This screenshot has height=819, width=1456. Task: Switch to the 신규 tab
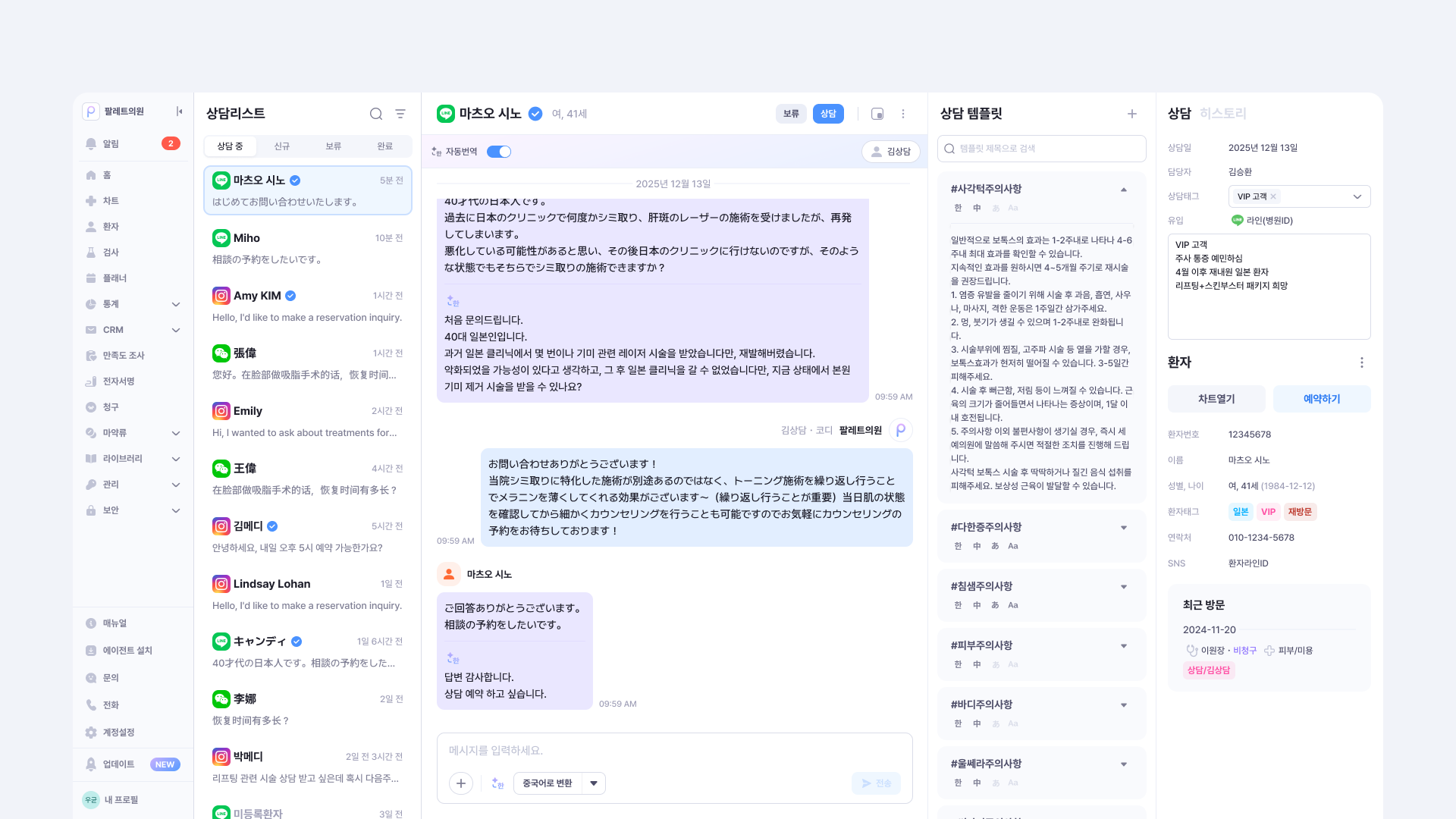282,146
